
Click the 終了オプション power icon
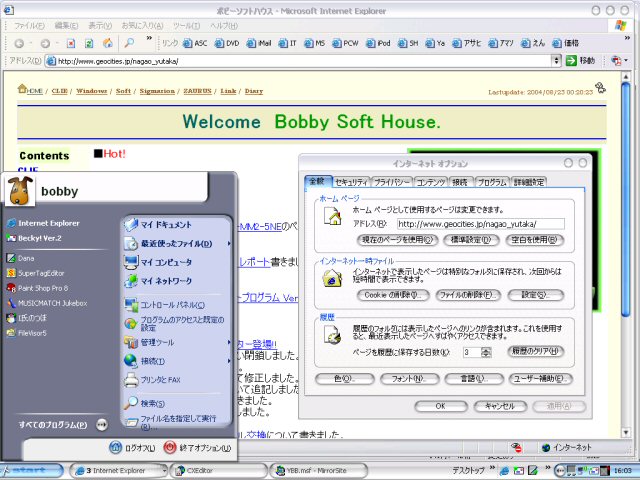tap(170, 448)
